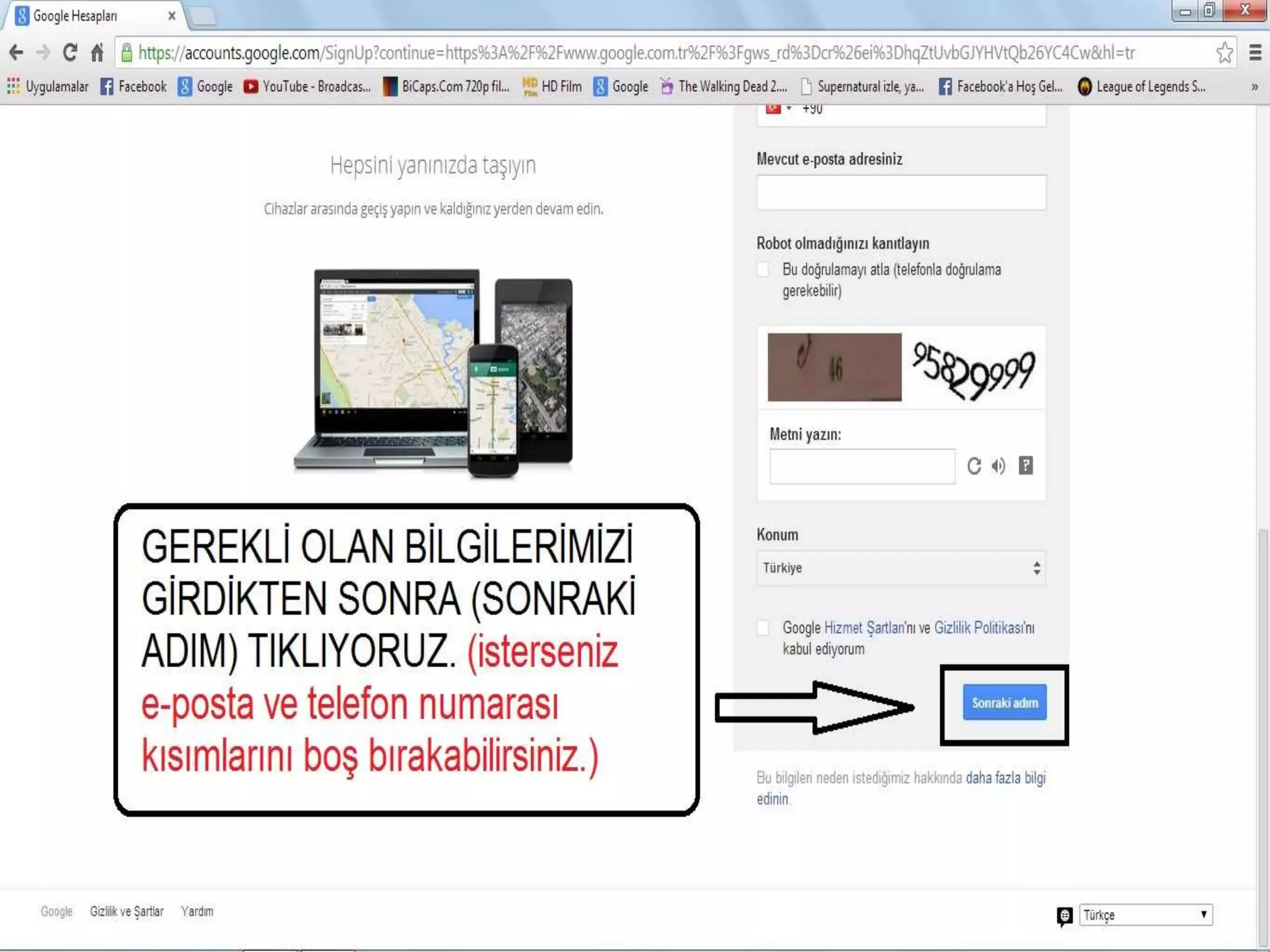Screen dimensions: 1270x952
Task: Show more bookmarks with the chevron
Action: pyautogui.click(x=1254, y=87)
